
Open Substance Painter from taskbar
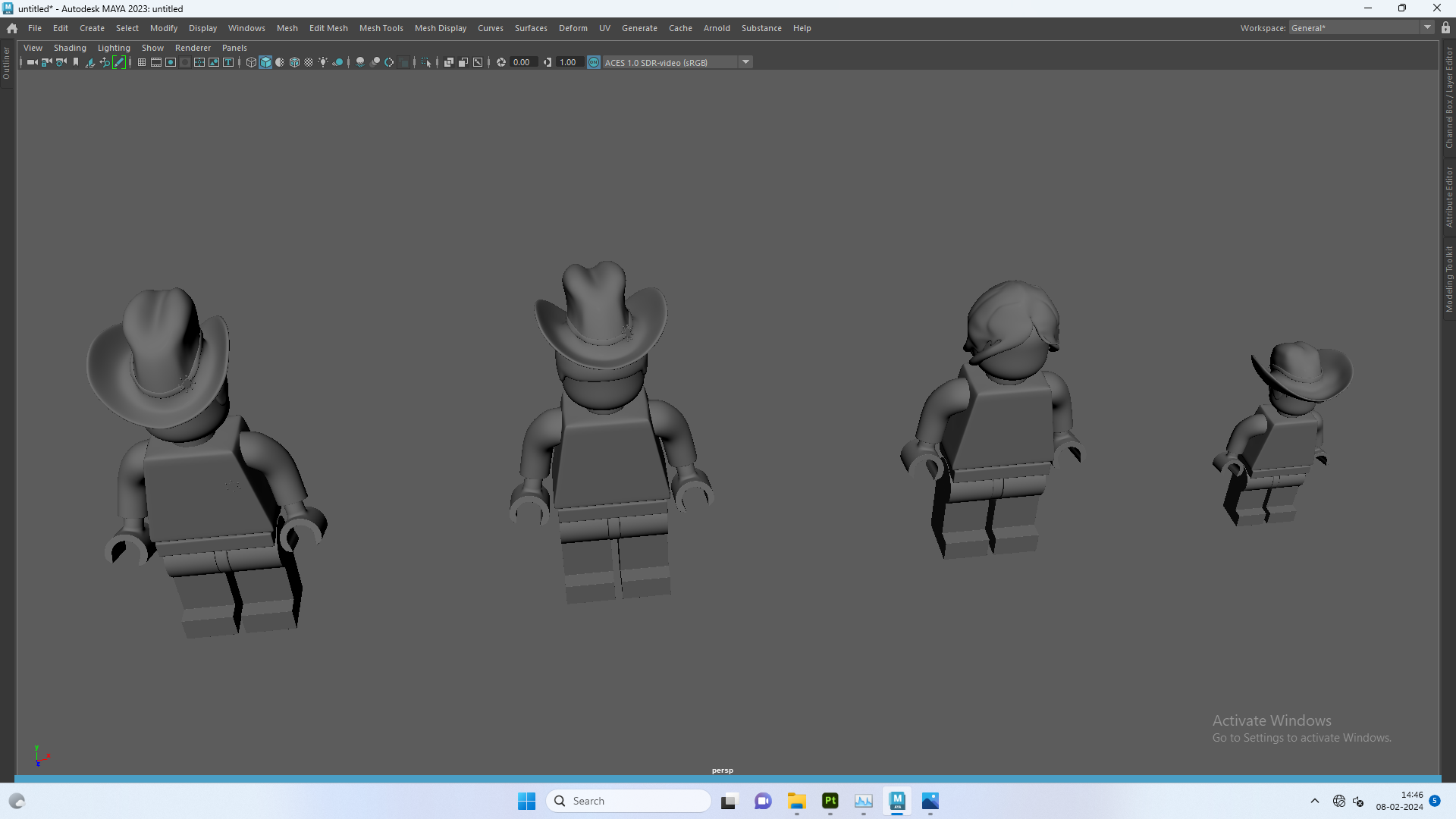tap(830, 801)
